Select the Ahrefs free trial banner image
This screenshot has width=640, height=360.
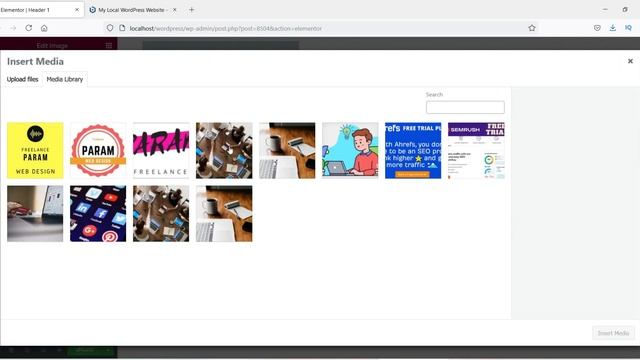[x=413, y=150]
